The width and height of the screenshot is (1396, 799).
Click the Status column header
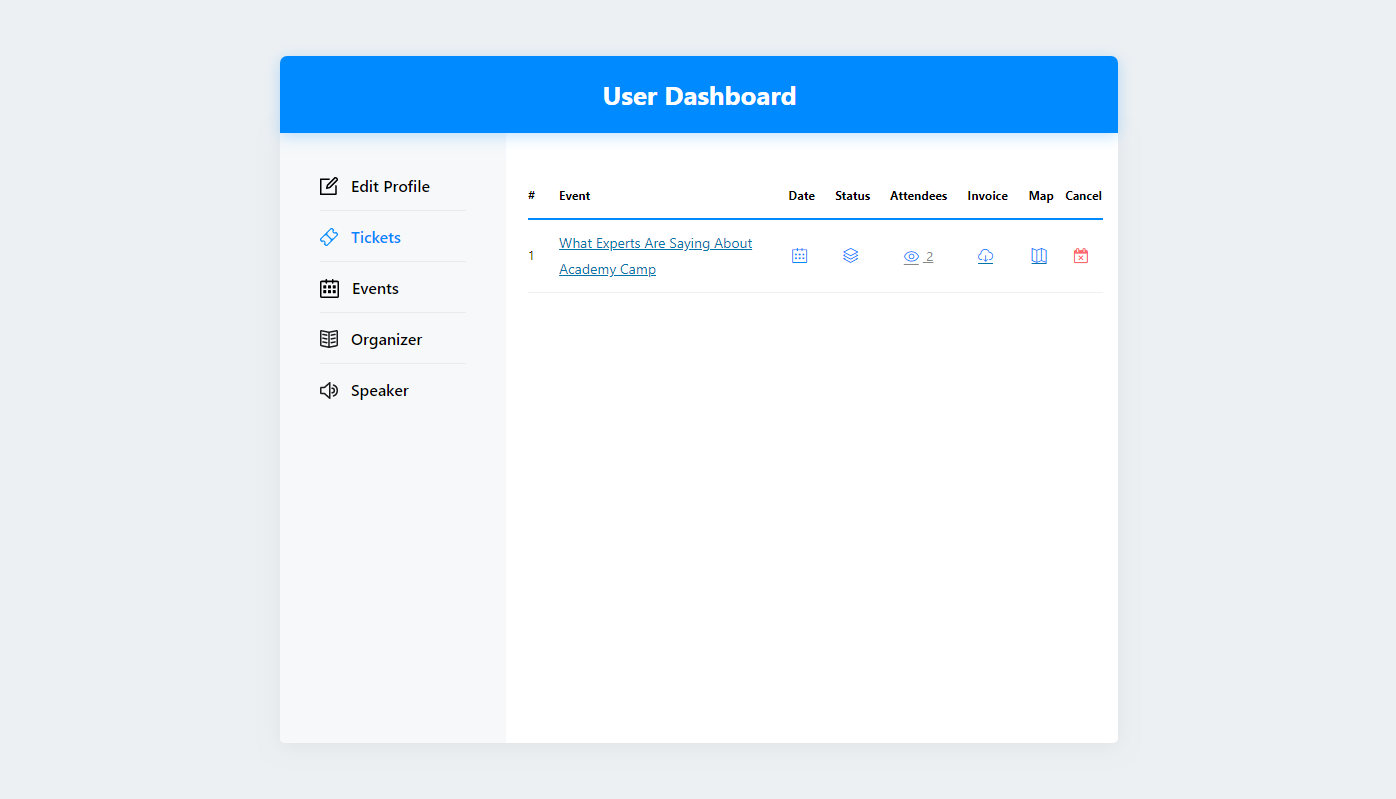[x=853, y=196]
